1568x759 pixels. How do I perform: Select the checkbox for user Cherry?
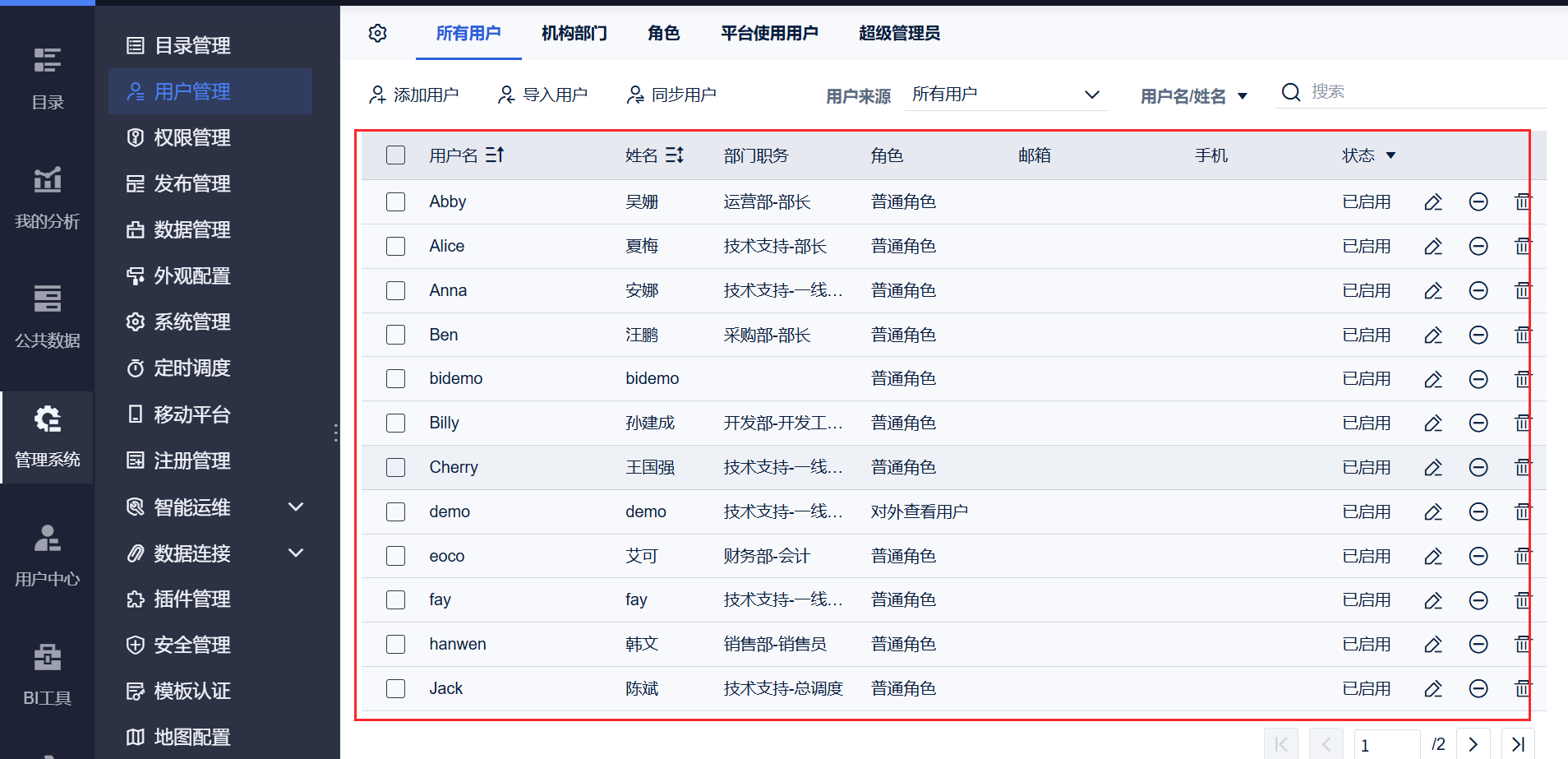[396, 467]
